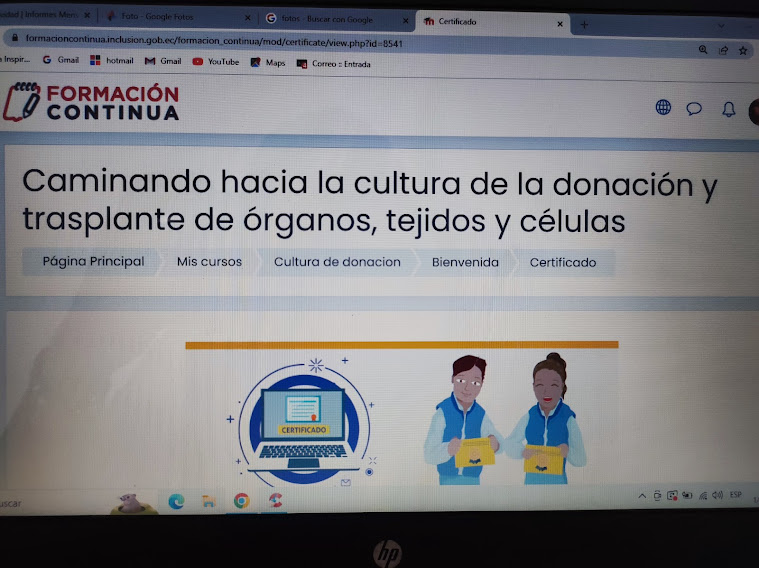Open the YouTube bookmark
This screenshot has height=568, width=759.
click(215, 62)
